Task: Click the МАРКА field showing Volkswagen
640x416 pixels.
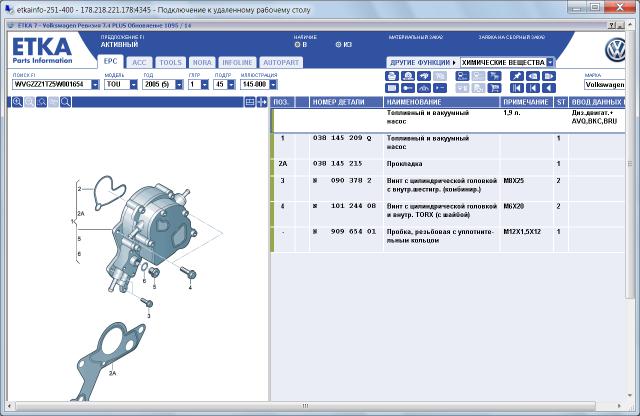Action: click(x=604, y=85)
